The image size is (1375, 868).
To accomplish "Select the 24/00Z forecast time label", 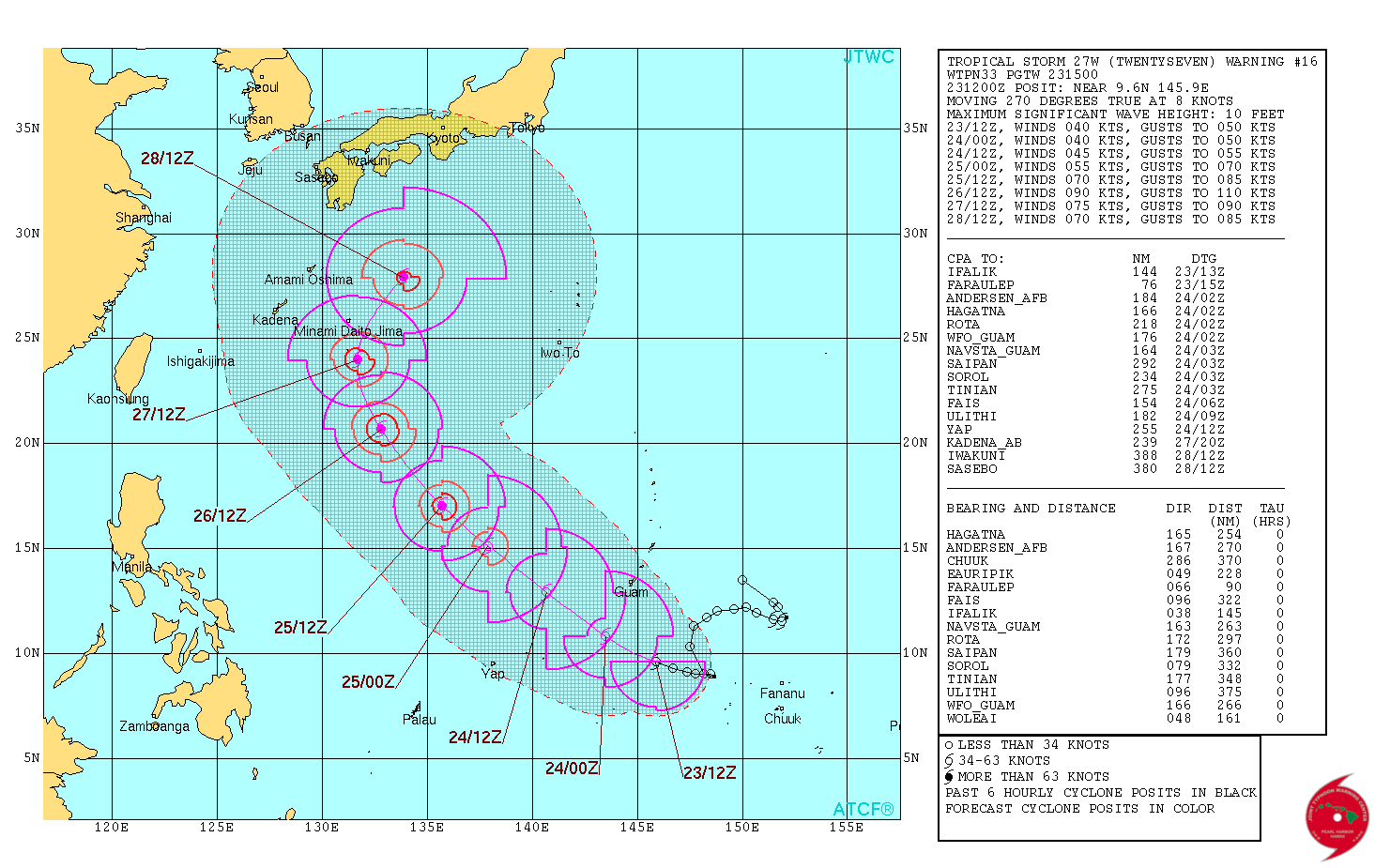I will point(572,769).
